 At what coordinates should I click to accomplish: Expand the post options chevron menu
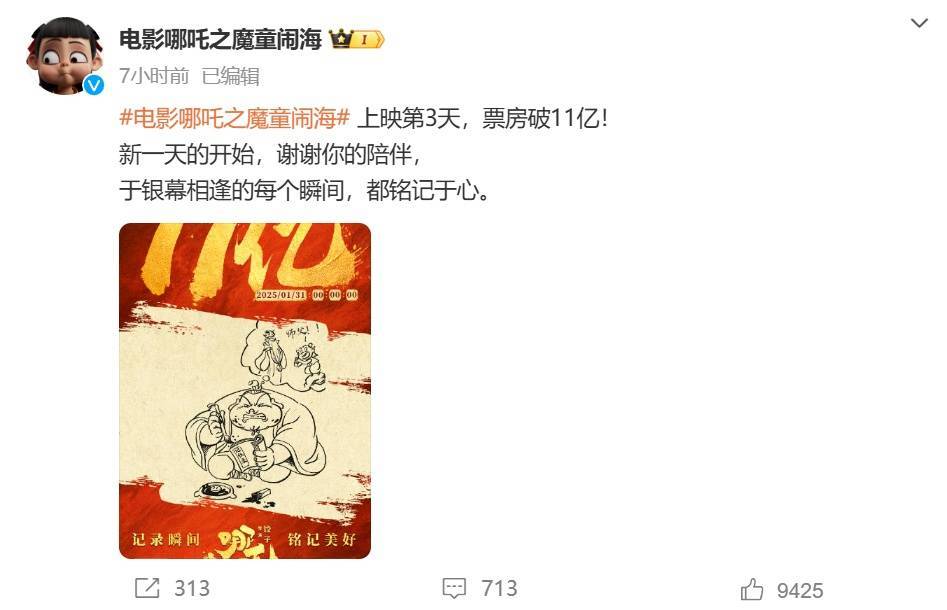tap(919, 24)
